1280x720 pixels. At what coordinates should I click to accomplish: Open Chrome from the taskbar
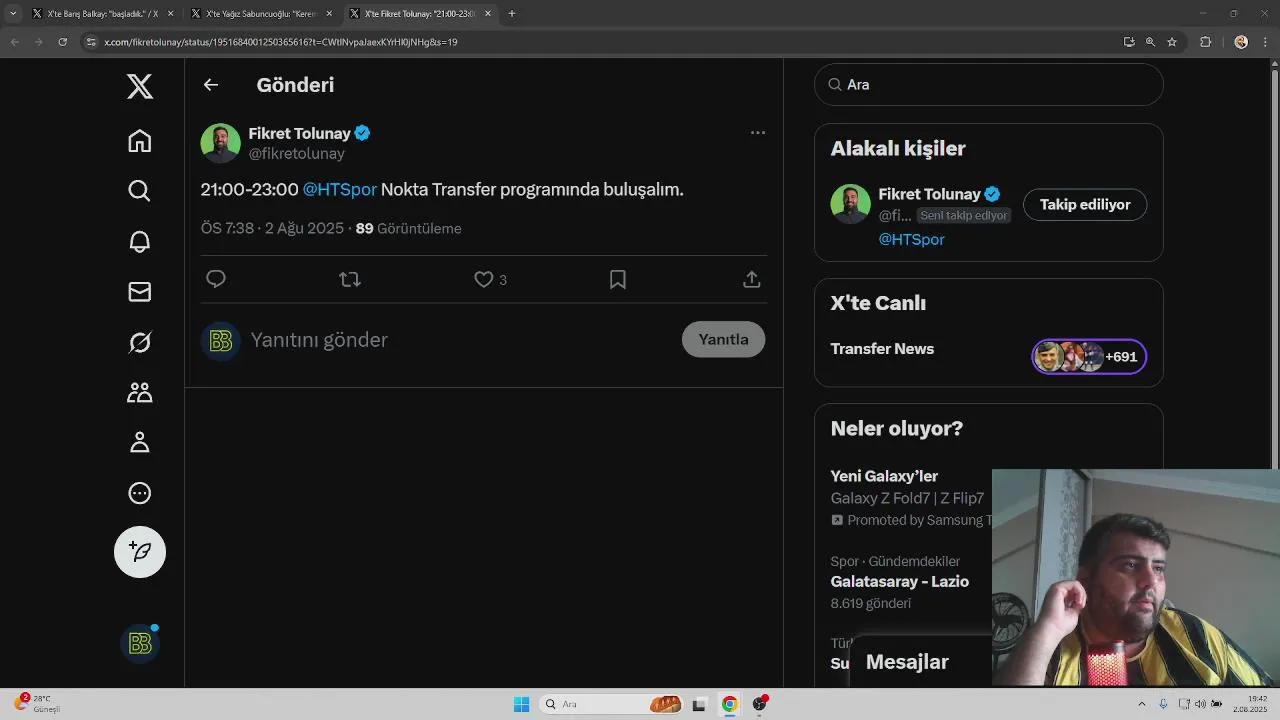pyautogui.click(x=730, y=704)
